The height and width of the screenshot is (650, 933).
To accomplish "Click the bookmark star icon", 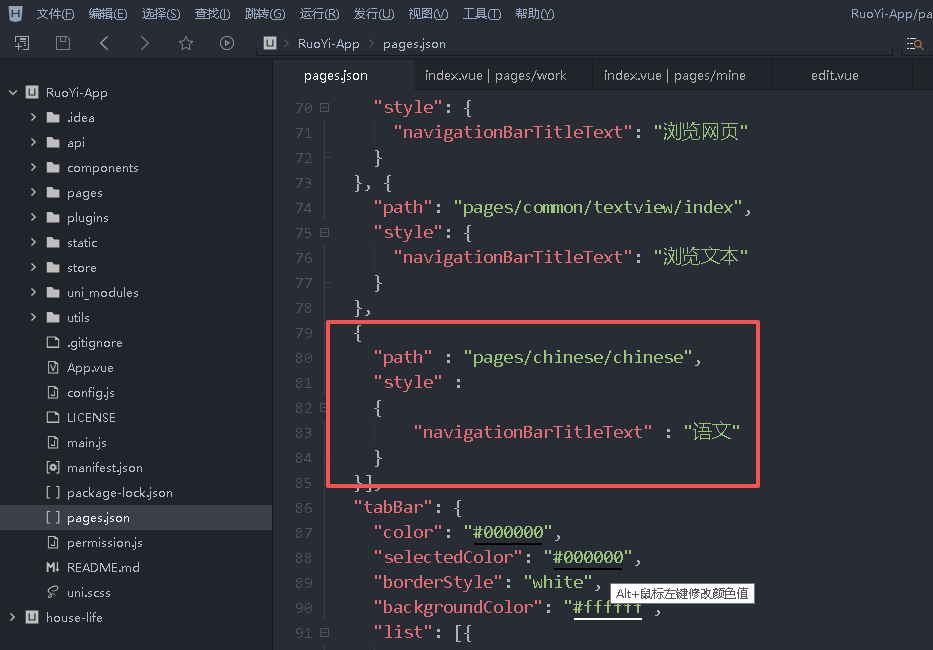I will pyautogui.click(x=186, y=43).
